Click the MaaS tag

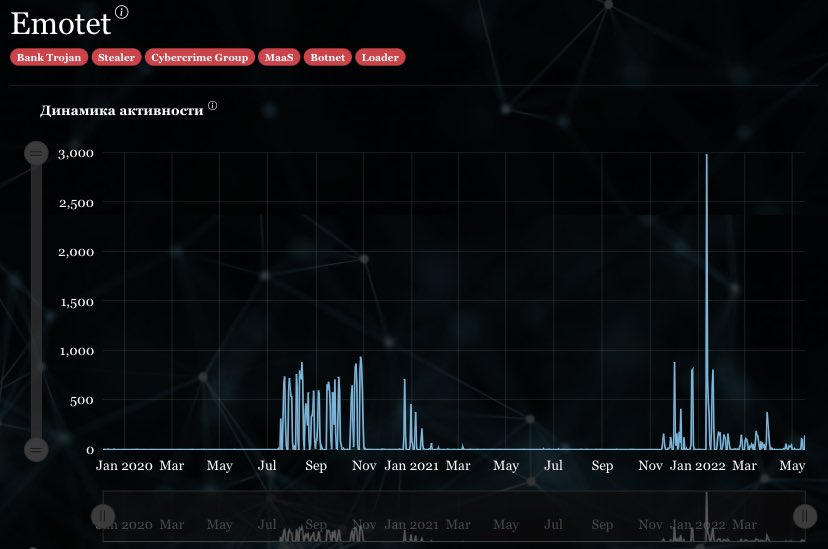coord(279,58)
